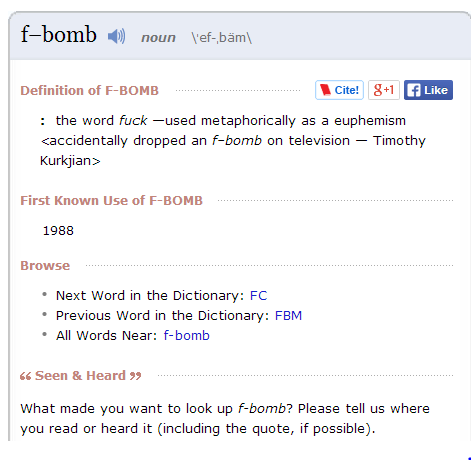Click the Google +1 button

tap(384, 90)
